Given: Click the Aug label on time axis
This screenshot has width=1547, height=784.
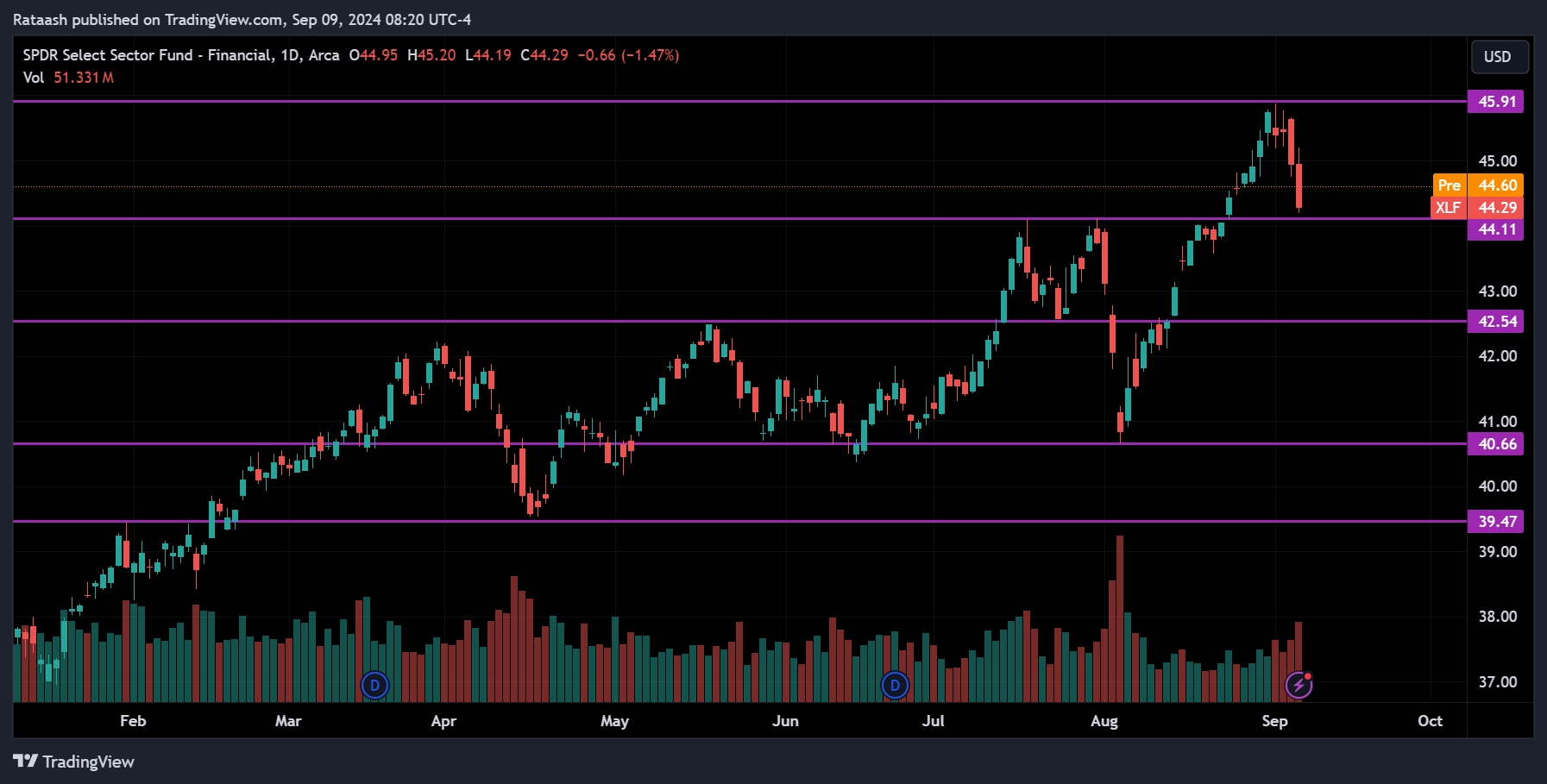Looking at the screenshot, I should pos(1104,721).
